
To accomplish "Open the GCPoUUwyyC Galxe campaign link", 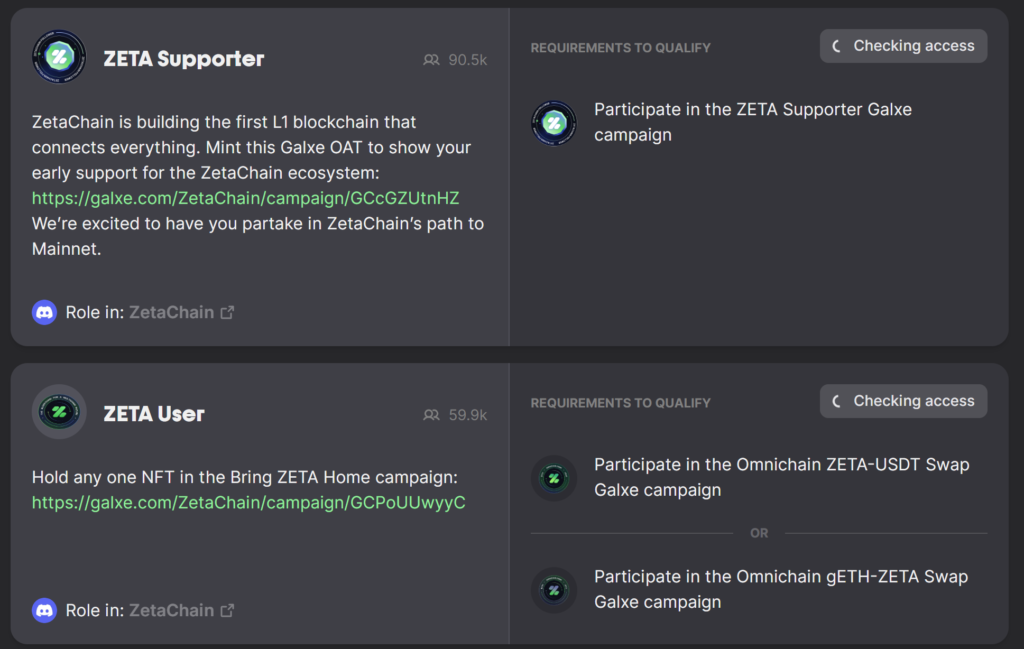I will (x=248, y=502).
